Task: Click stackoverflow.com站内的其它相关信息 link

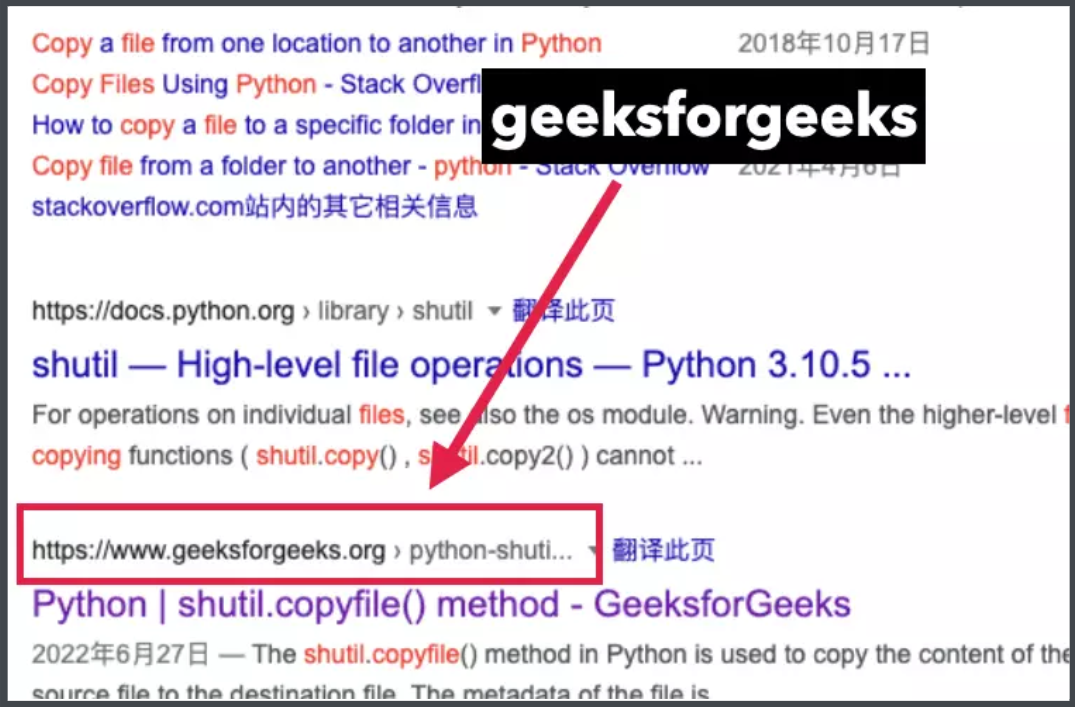Action: [x=254, y=206]
